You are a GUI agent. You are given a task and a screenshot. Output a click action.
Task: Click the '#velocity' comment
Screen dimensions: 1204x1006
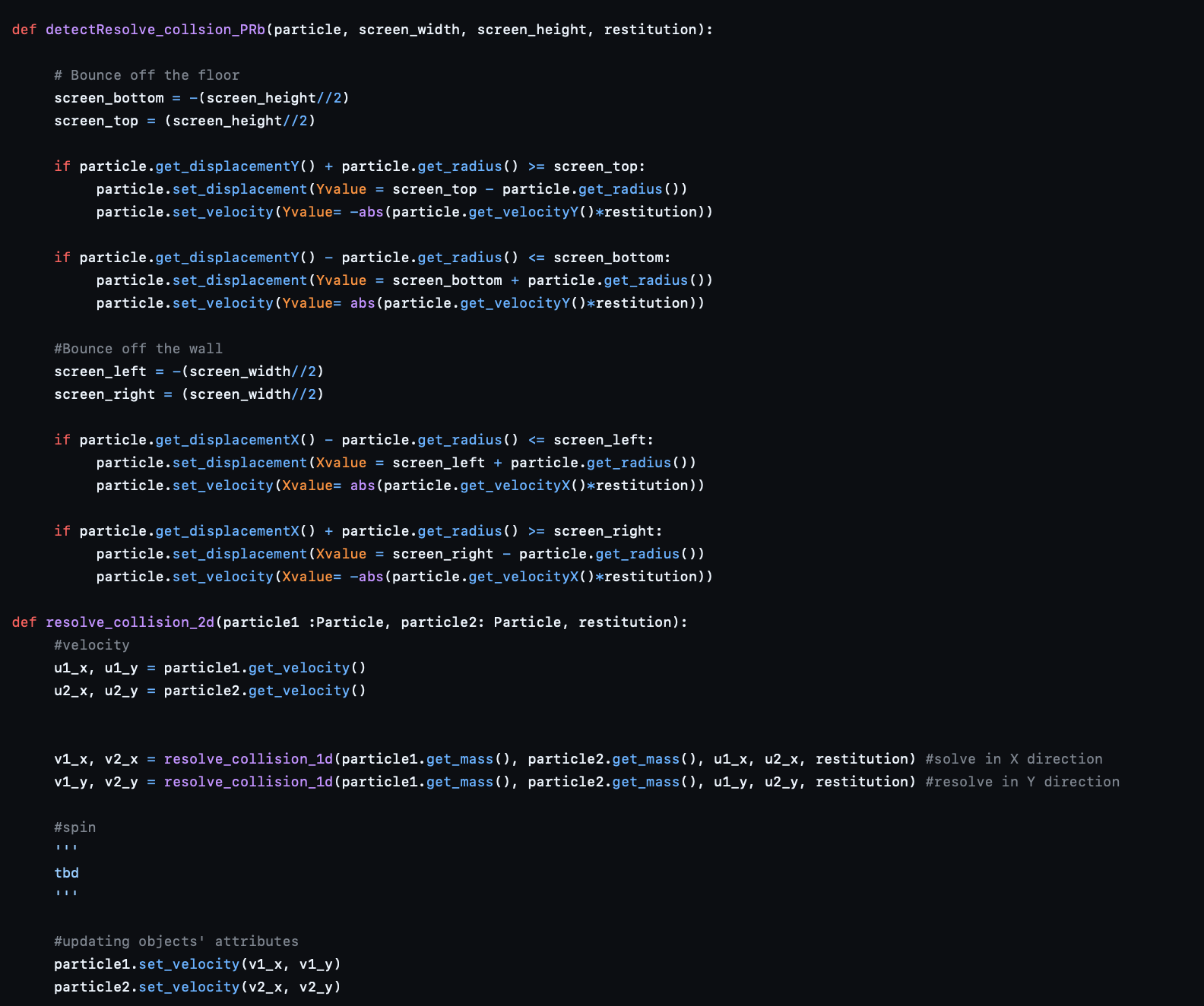92,645
